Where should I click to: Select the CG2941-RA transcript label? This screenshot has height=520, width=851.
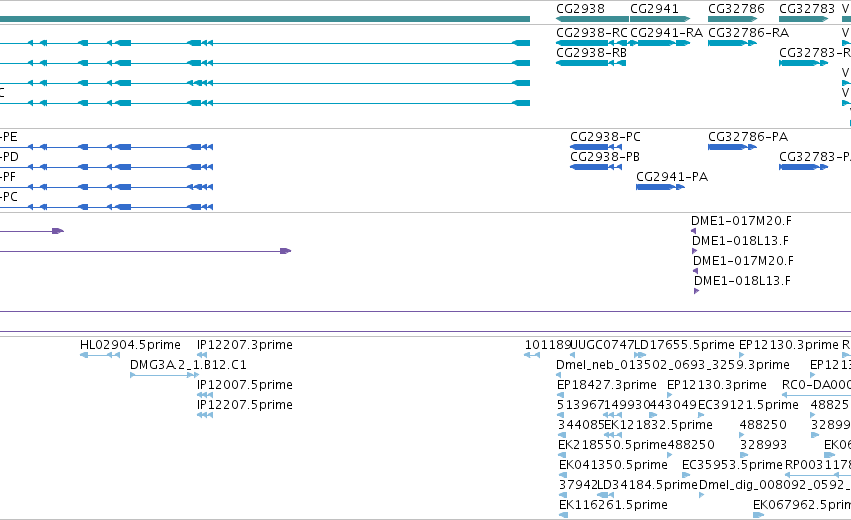666,33
